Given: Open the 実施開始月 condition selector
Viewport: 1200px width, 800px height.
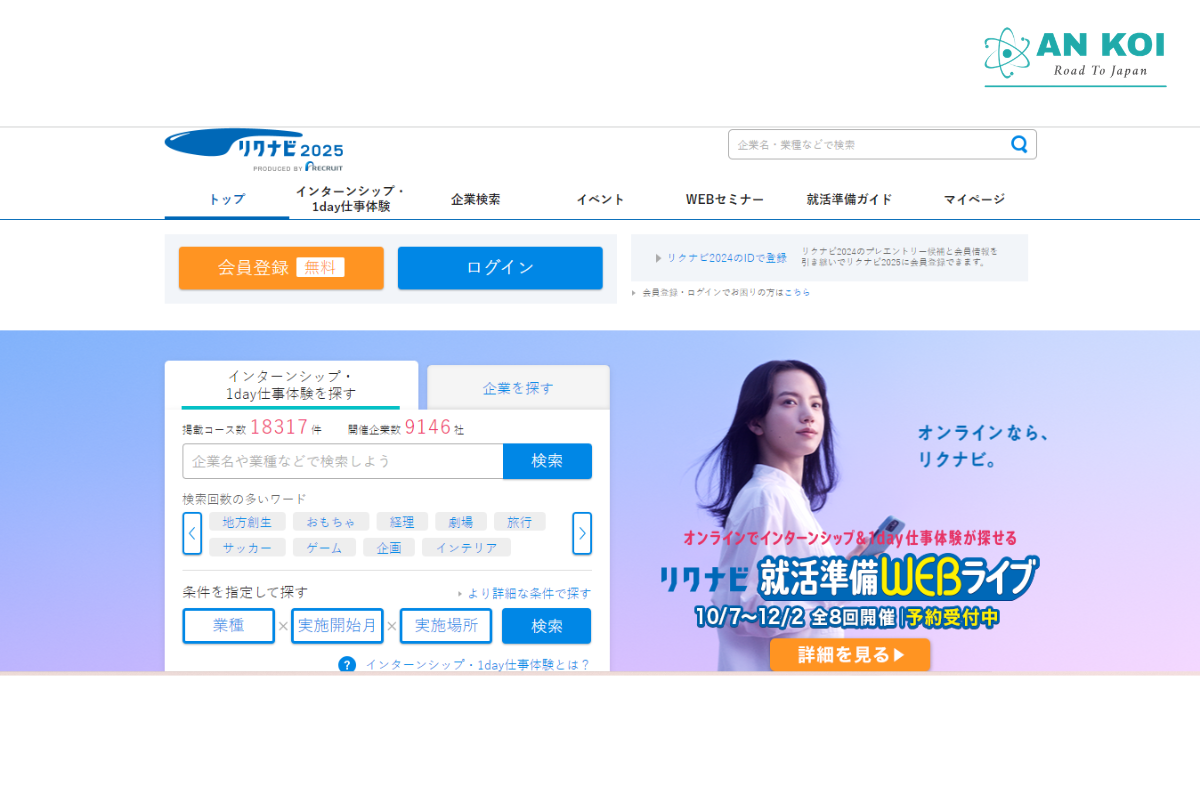Looking at the screenshot, I should pyautogui.click(x=337, y=626).
